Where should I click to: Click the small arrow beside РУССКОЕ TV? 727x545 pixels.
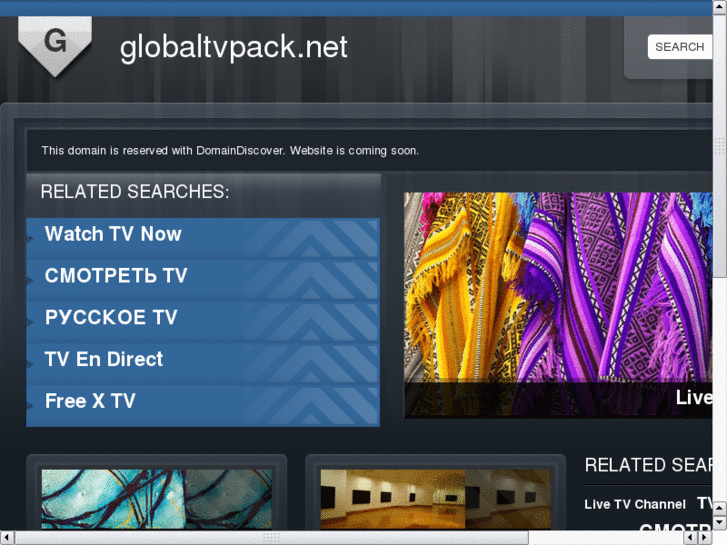coord(31,322)
